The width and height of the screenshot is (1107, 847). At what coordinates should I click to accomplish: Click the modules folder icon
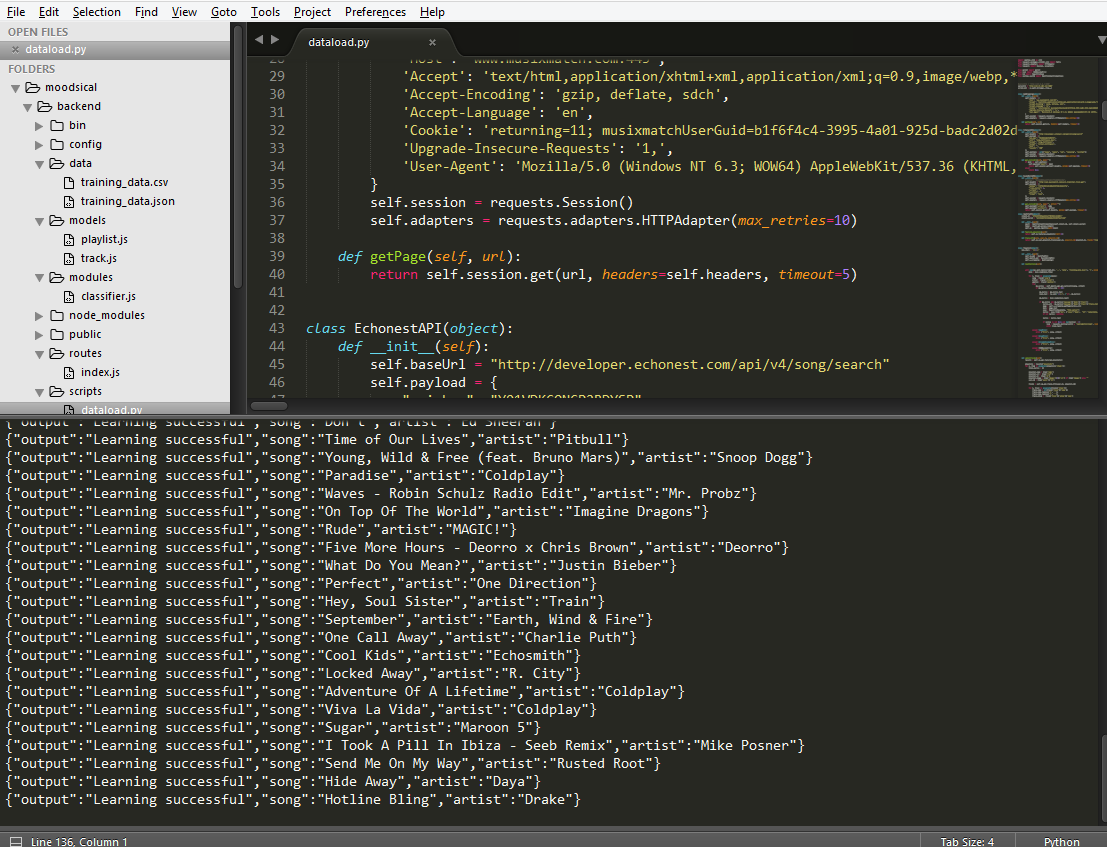pyautogui.click(x=56, y=277)
